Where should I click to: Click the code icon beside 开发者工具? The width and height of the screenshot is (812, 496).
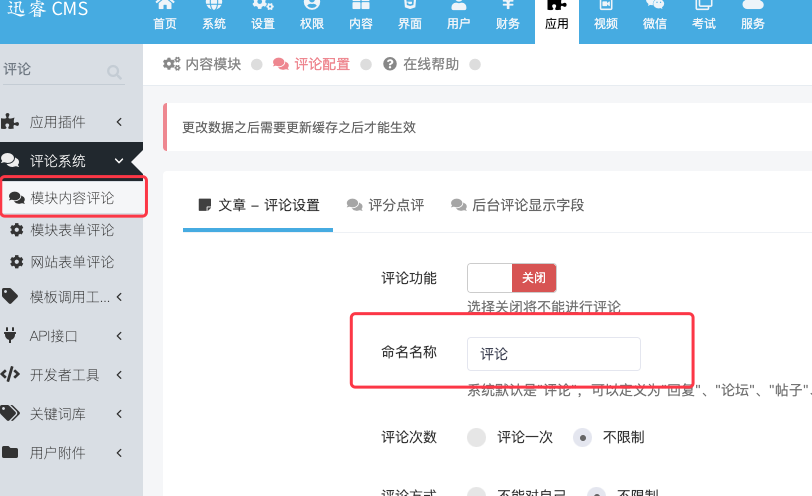tap(10, 374)
